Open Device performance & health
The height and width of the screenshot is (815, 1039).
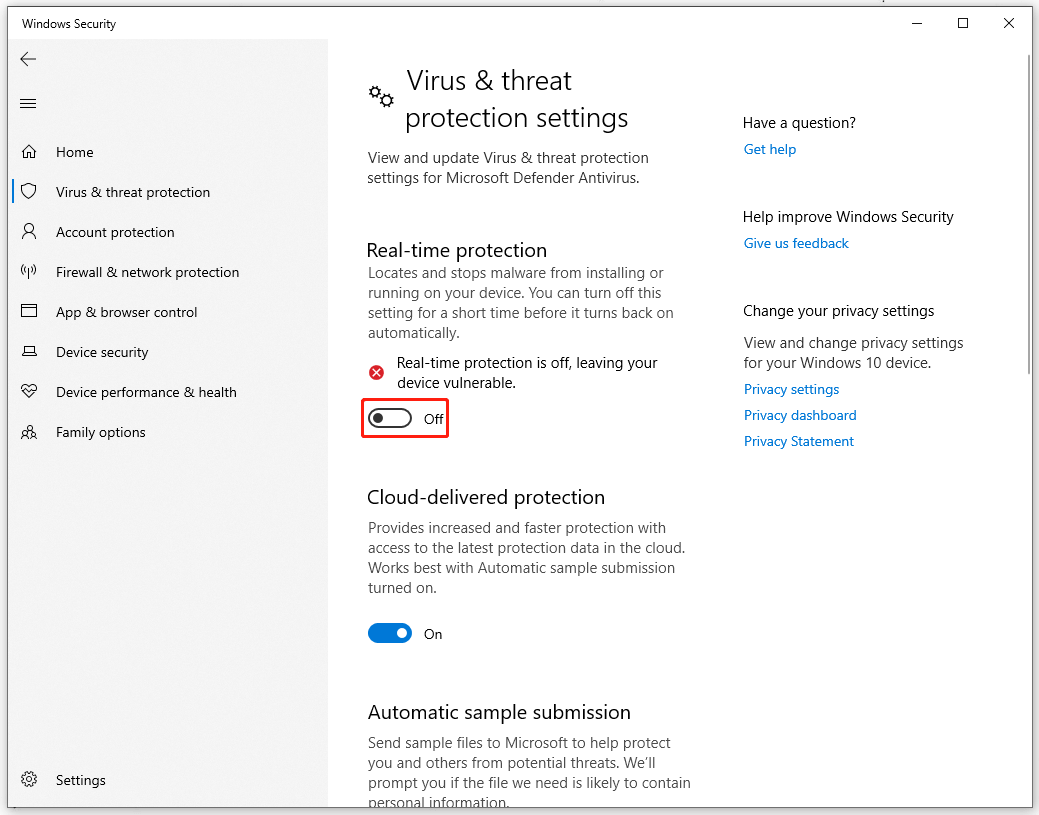[x=146, y=391]
